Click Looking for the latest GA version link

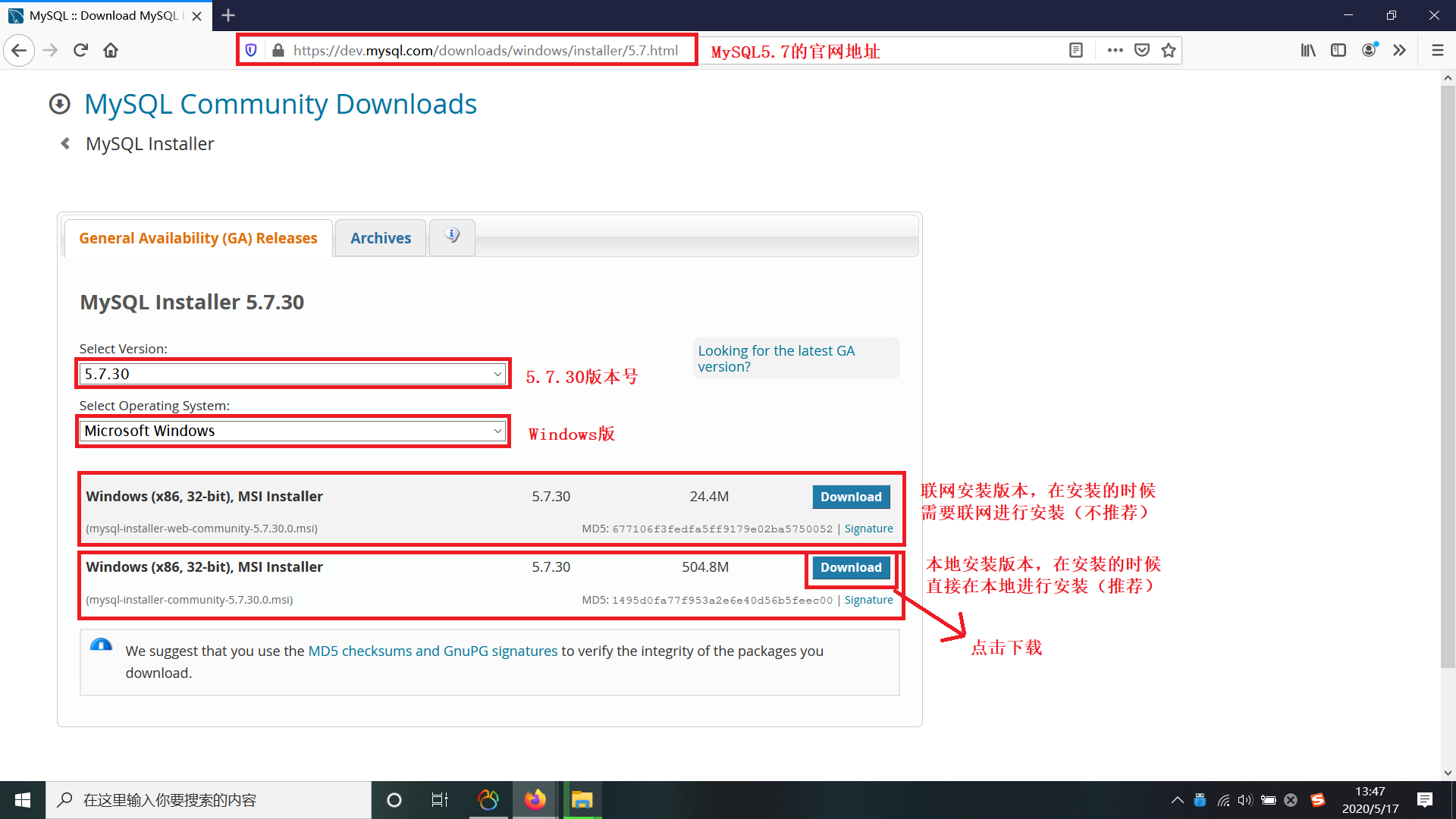777,359
